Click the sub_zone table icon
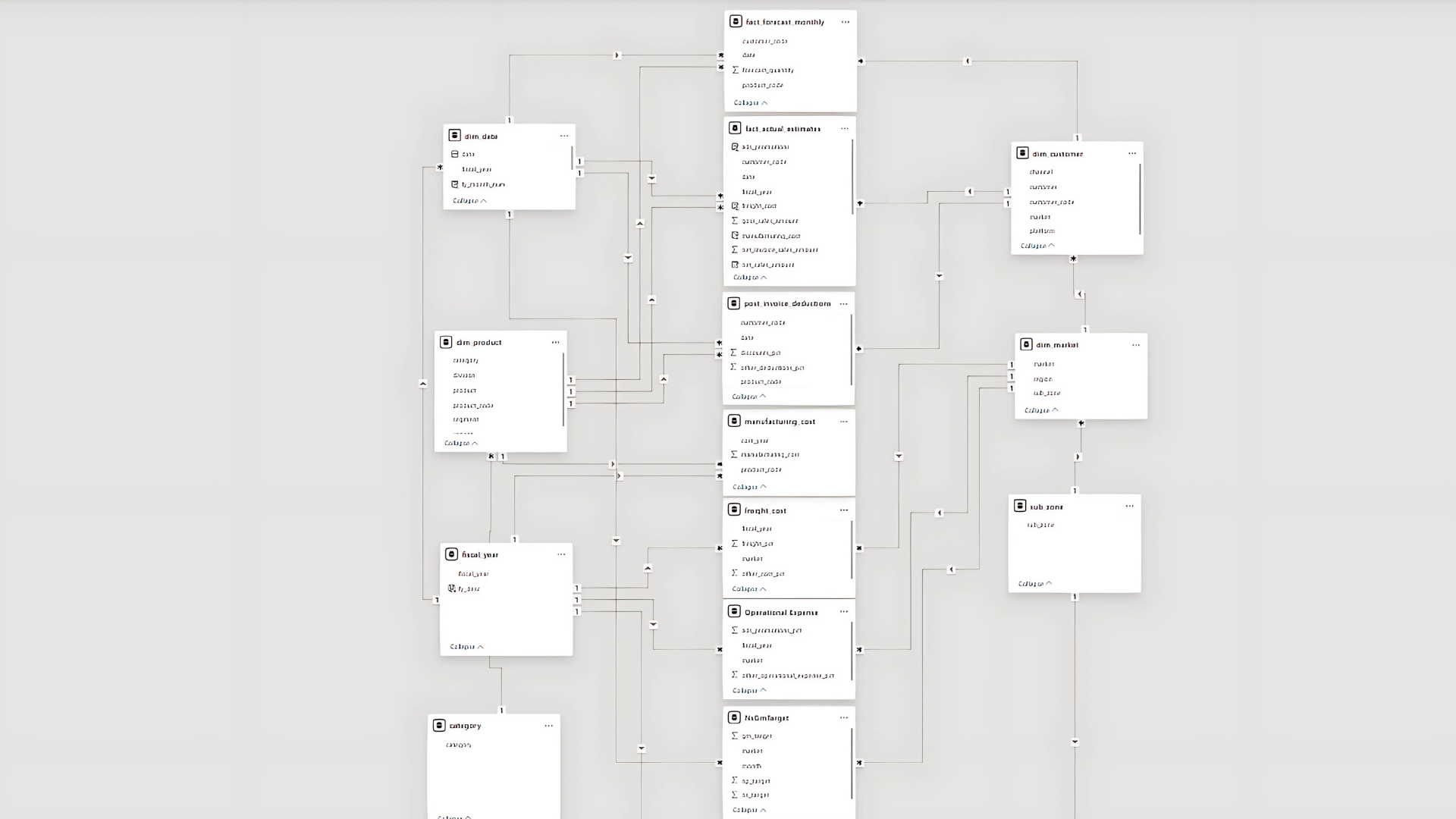This screenshot has height=819, width=1456. pos(1020,506)
